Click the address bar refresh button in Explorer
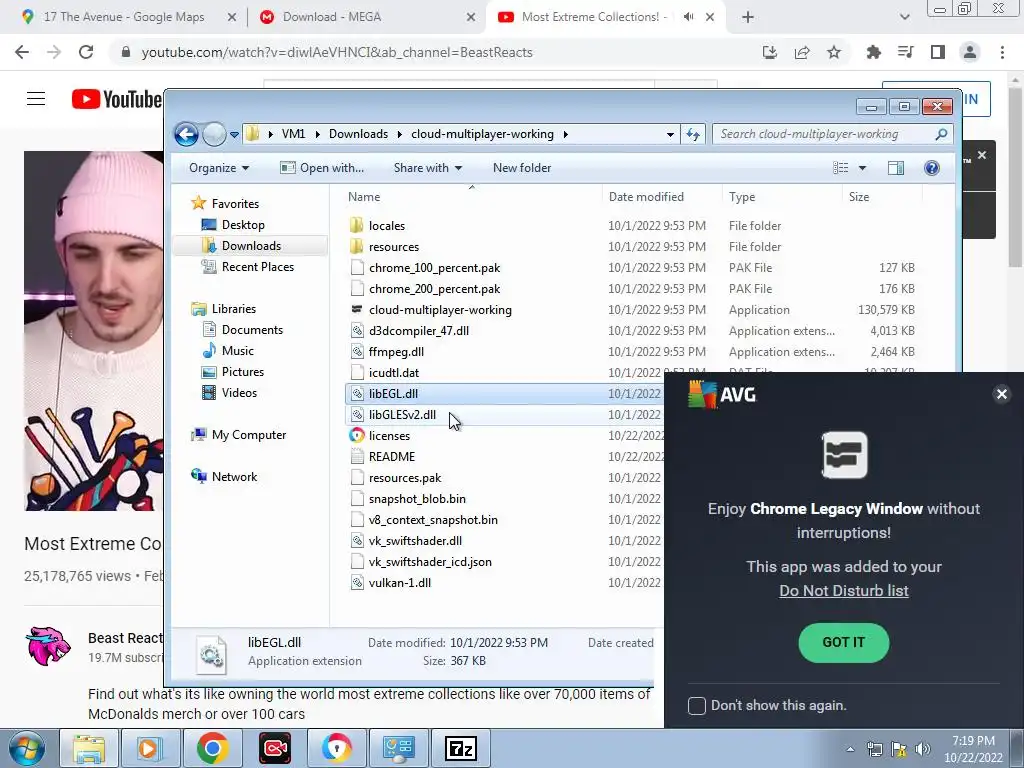The height and width of the screenshot is (768, 1024). click(x=692, y=135)
